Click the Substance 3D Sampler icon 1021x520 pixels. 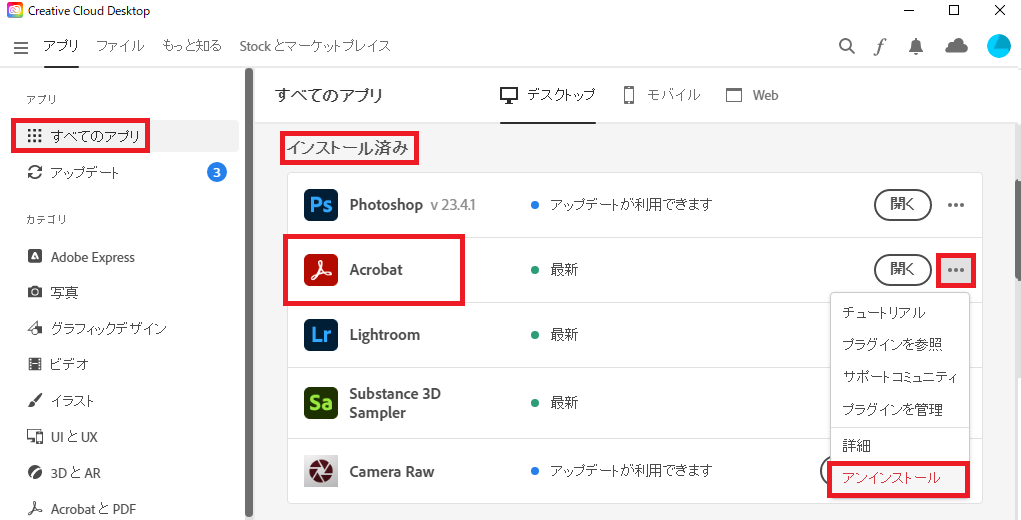point(320,403)
